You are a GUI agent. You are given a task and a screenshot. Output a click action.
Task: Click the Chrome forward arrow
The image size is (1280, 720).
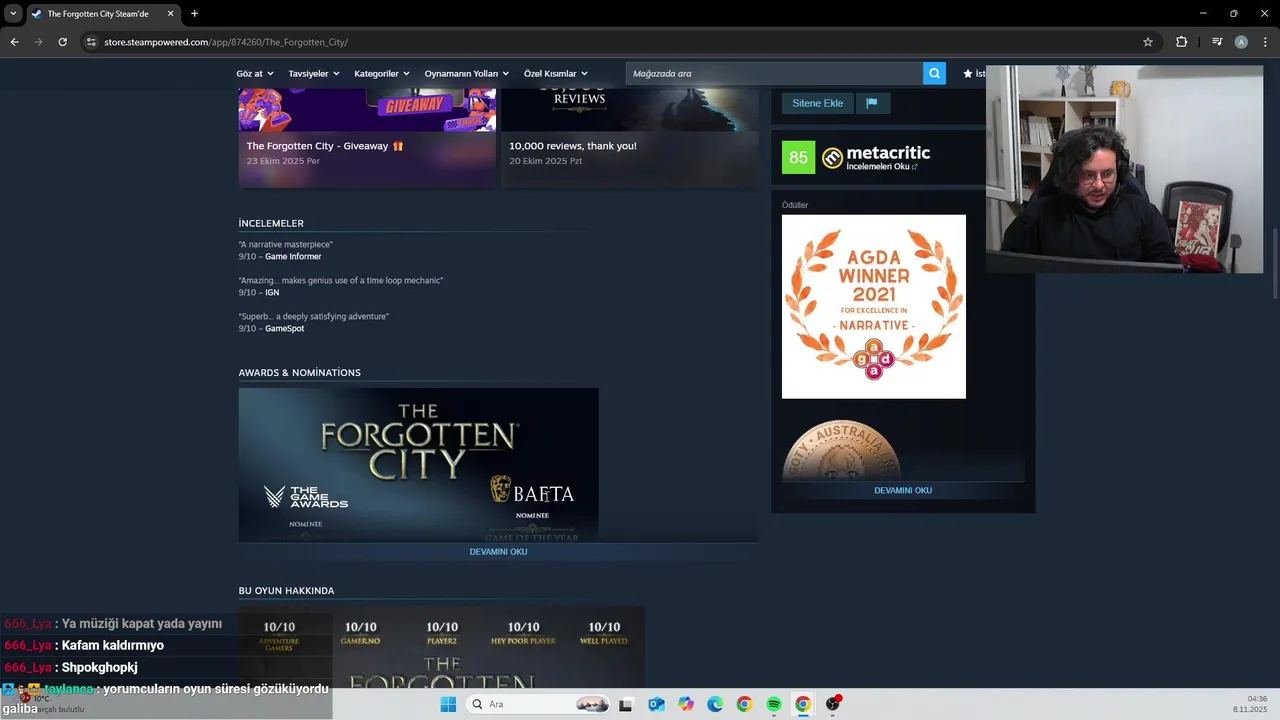coord(39,42)
